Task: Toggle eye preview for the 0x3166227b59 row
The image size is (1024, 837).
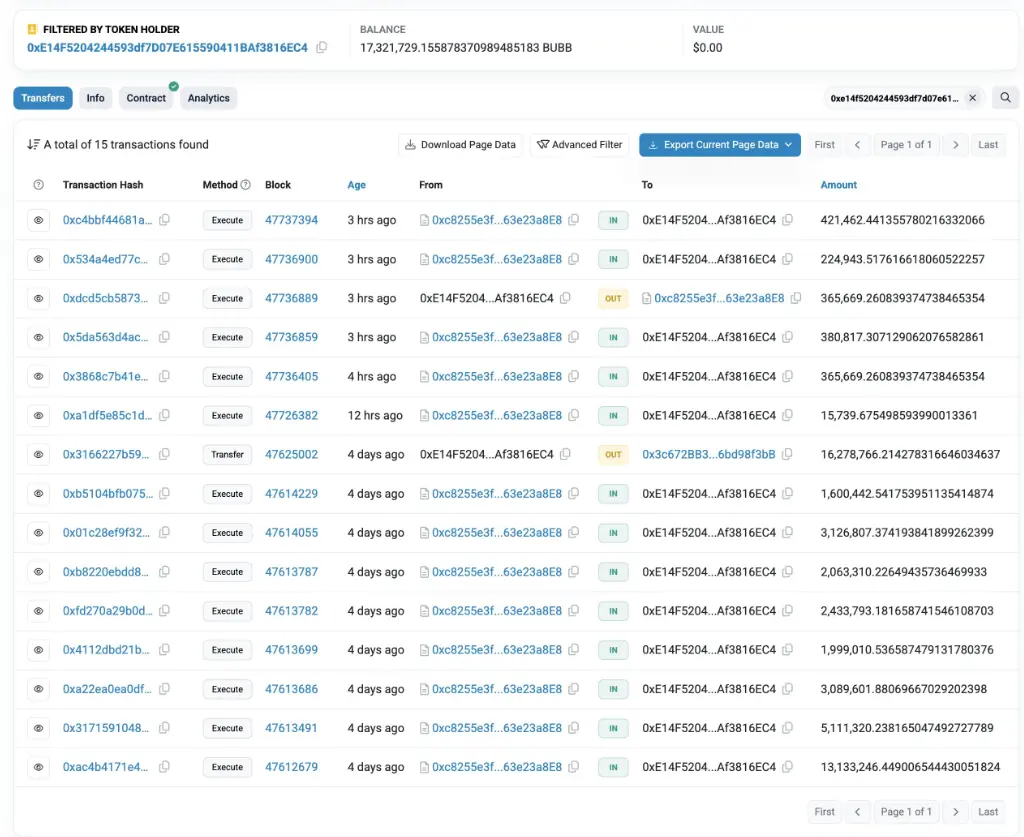Action: pos(39,454)
